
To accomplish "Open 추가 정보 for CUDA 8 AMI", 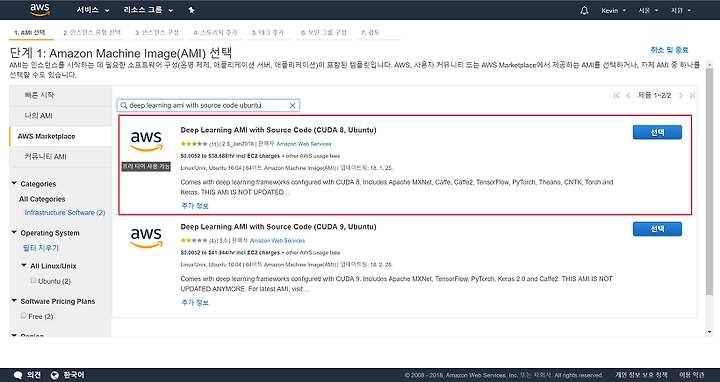I will click(195, 206).
